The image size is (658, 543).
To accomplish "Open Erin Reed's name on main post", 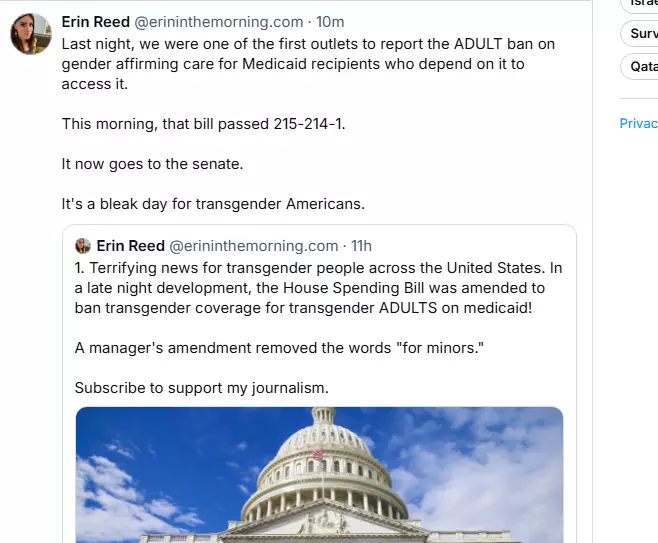I will pyautogui.click(x=96, y=22).
